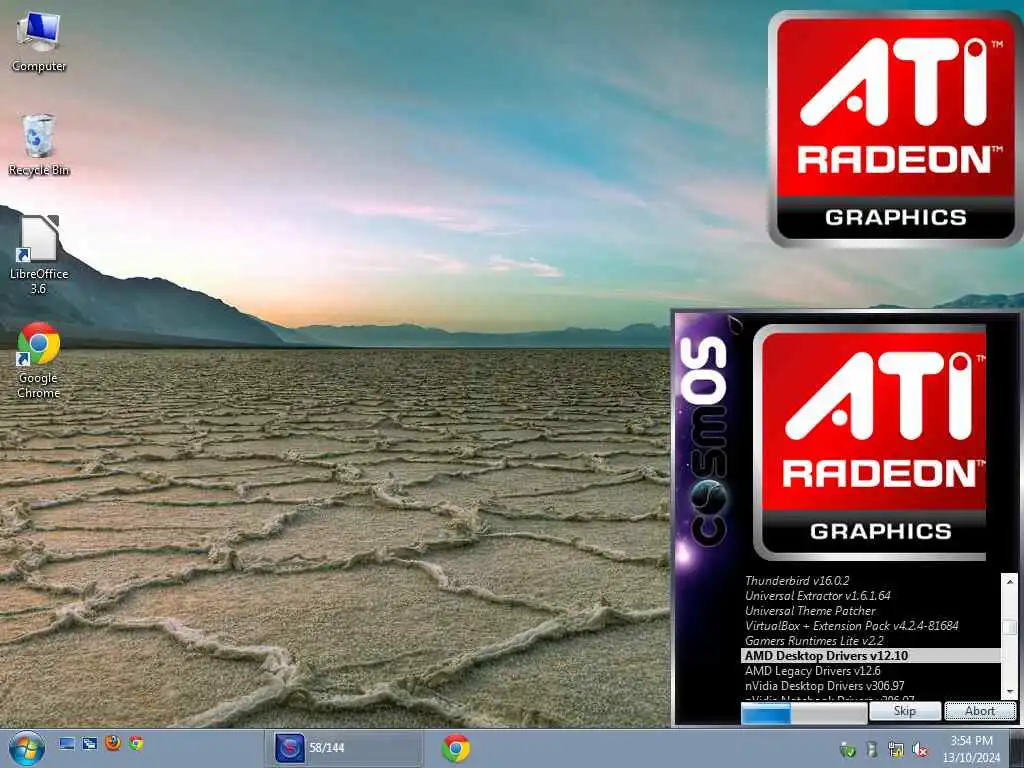This screenshot has width=1024, height=768.
Task: Click the Switch between windows quick launch icon
Action: (89, 743)
